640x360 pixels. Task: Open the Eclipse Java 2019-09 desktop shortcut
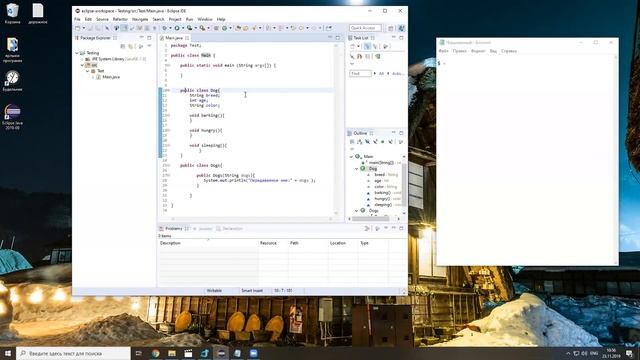pos(12,117)
